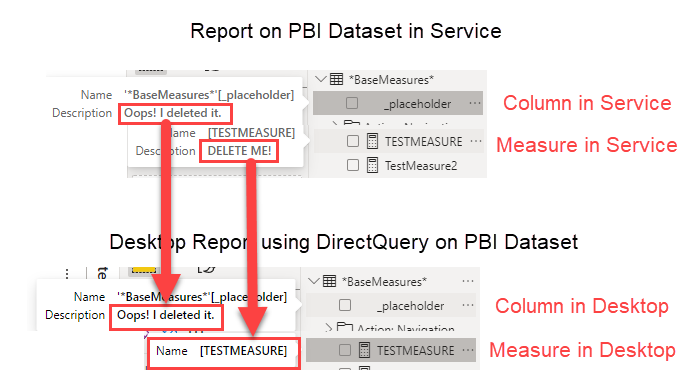Click the TESTMEASURE calculator icon in Service fields
Screen dimensions: 692x371
click(372, 141)
